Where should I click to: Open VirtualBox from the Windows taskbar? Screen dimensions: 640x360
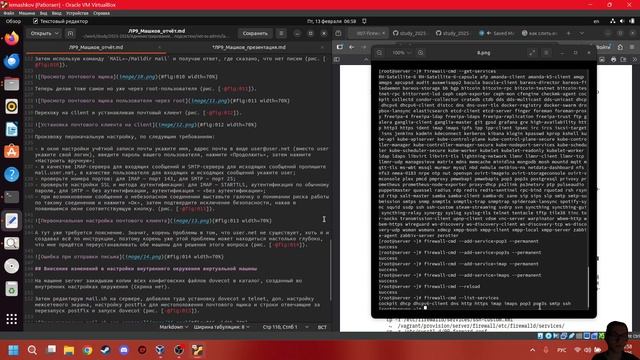click(160, 350)
